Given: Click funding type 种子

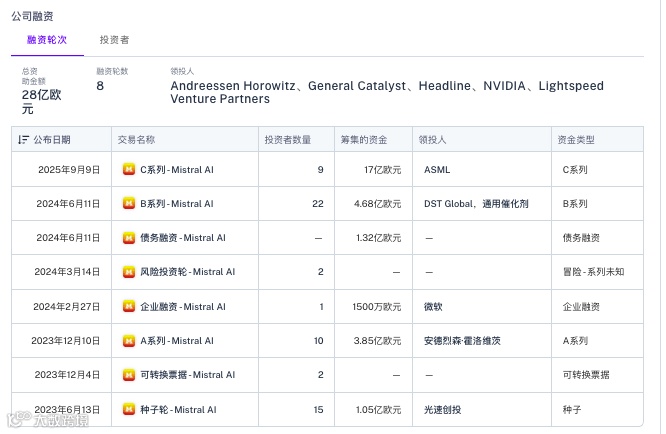Looking at the screenshot, I should [572, 410].
